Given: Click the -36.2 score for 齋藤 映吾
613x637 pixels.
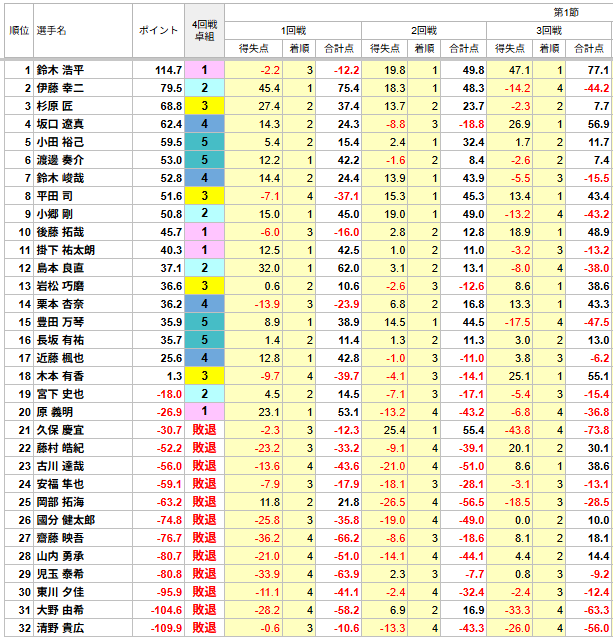Looking at the screenshot, I should pyautogui.click(x=267, y=538).
